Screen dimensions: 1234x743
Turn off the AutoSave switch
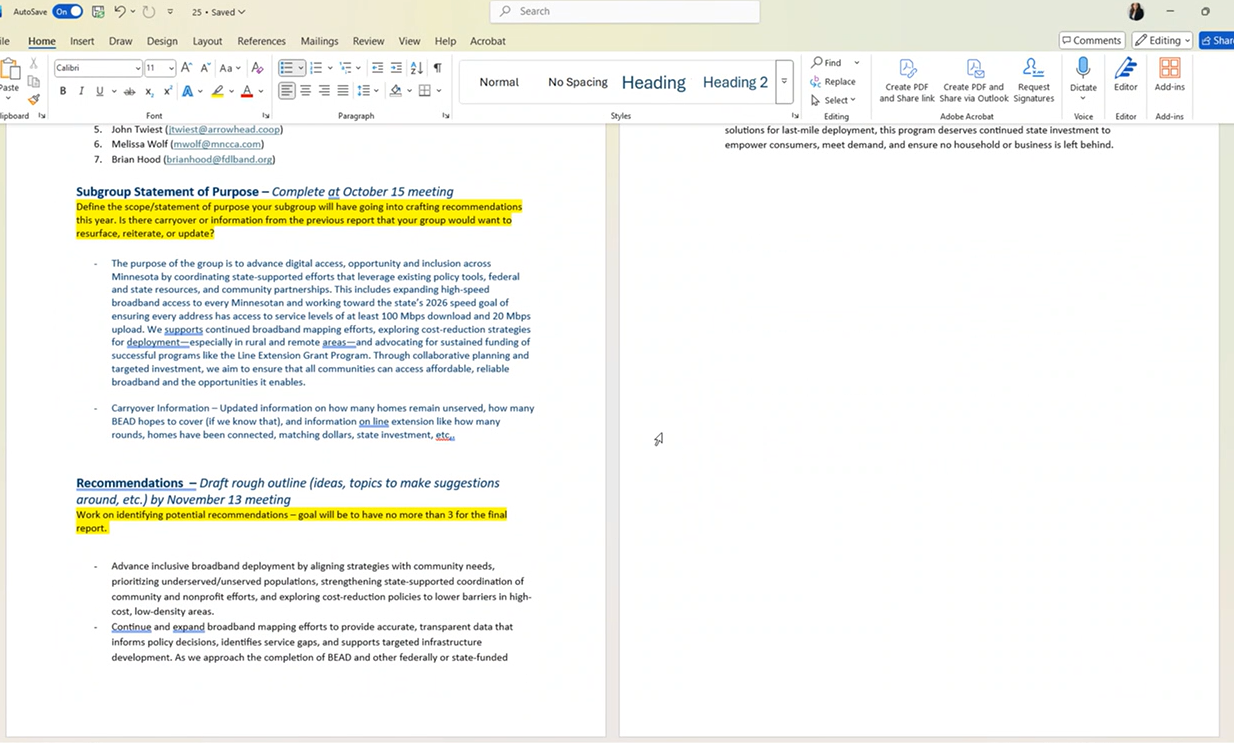click(x=68, y=12)
